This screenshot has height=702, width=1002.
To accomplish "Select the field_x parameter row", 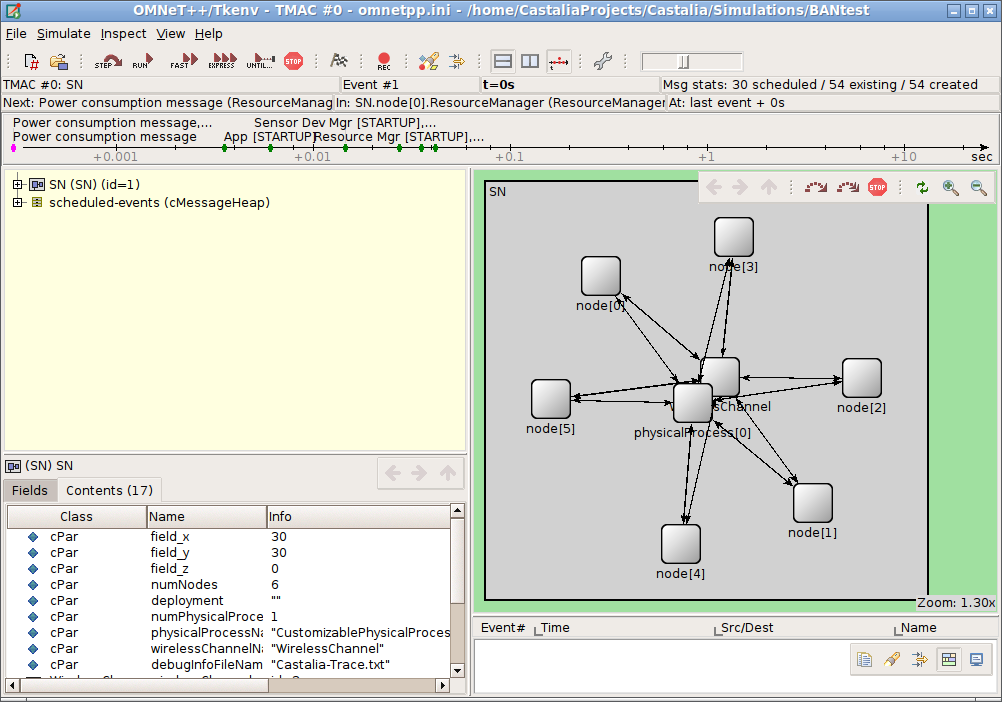I will (x=228, y=537).
